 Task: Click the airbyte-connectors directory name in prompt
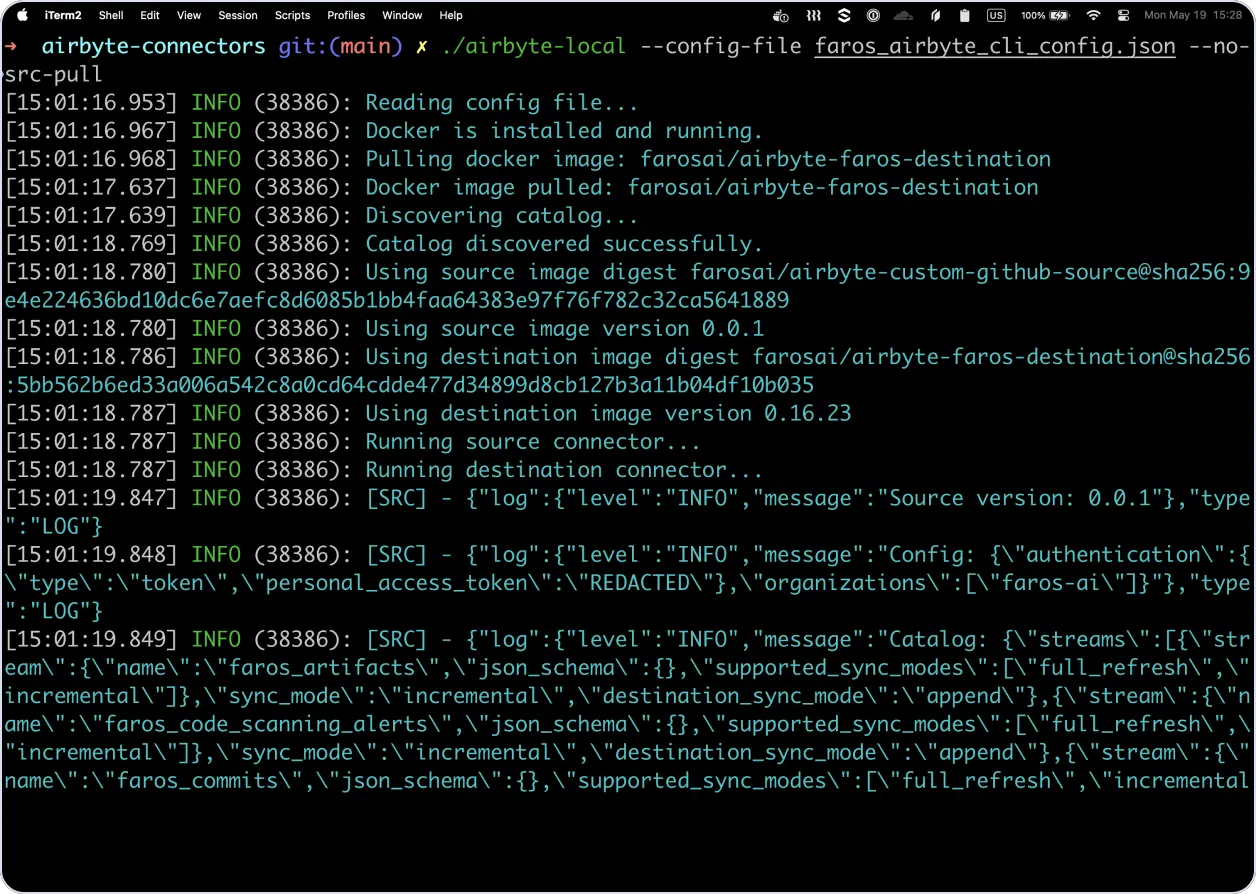[x=154, y=46]
